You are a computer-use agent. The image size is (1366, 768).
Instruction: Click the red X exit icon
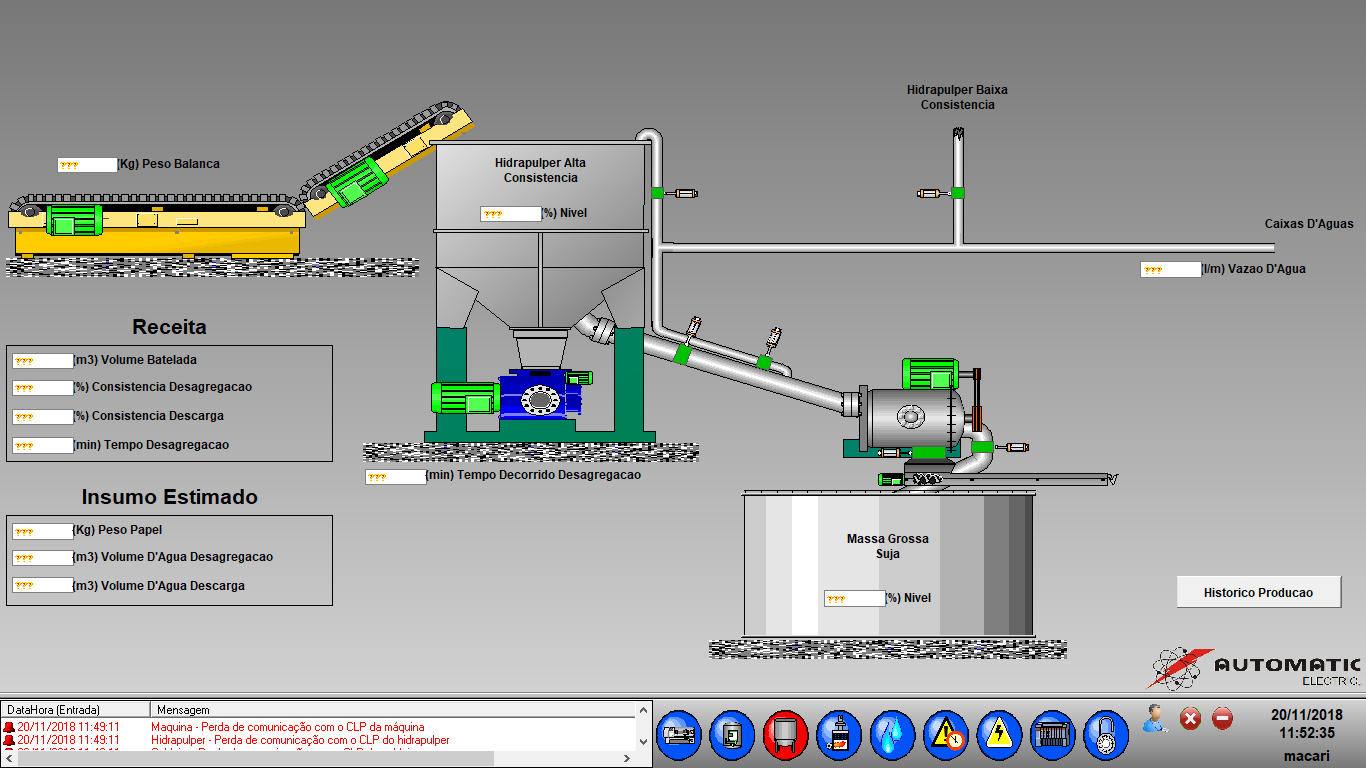point(1190,718)
